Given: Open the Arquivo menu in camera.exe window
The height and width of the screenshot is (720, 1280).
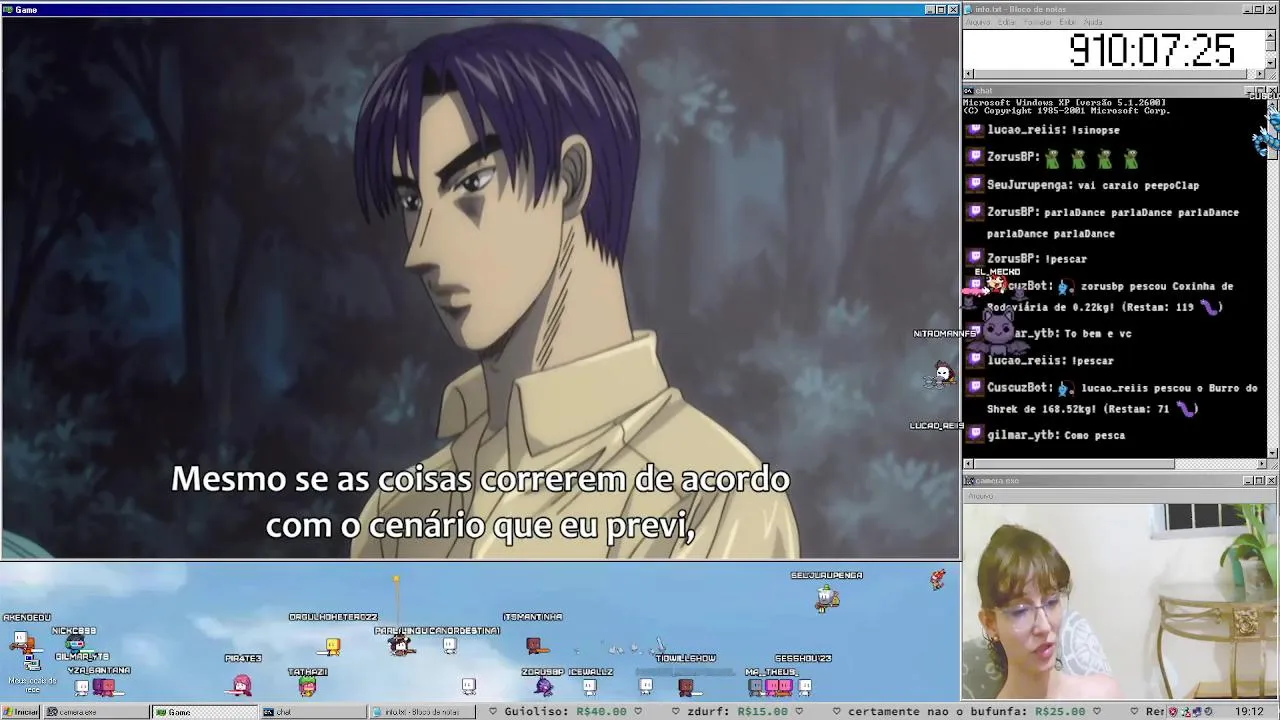Looking at the screenshot, I should pos(980,496).
